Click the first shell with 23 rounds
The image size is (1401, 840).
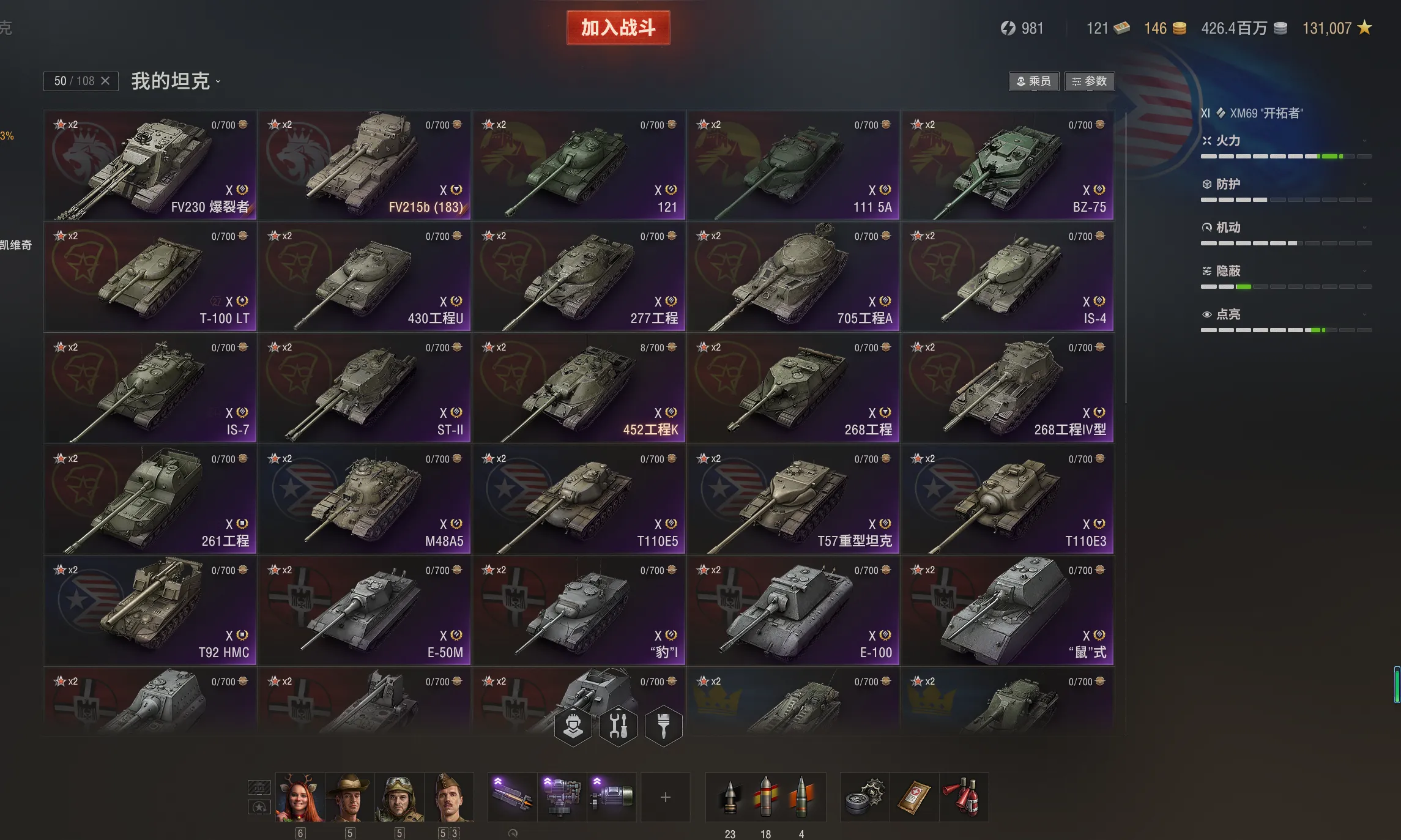(x=729, y=797)
